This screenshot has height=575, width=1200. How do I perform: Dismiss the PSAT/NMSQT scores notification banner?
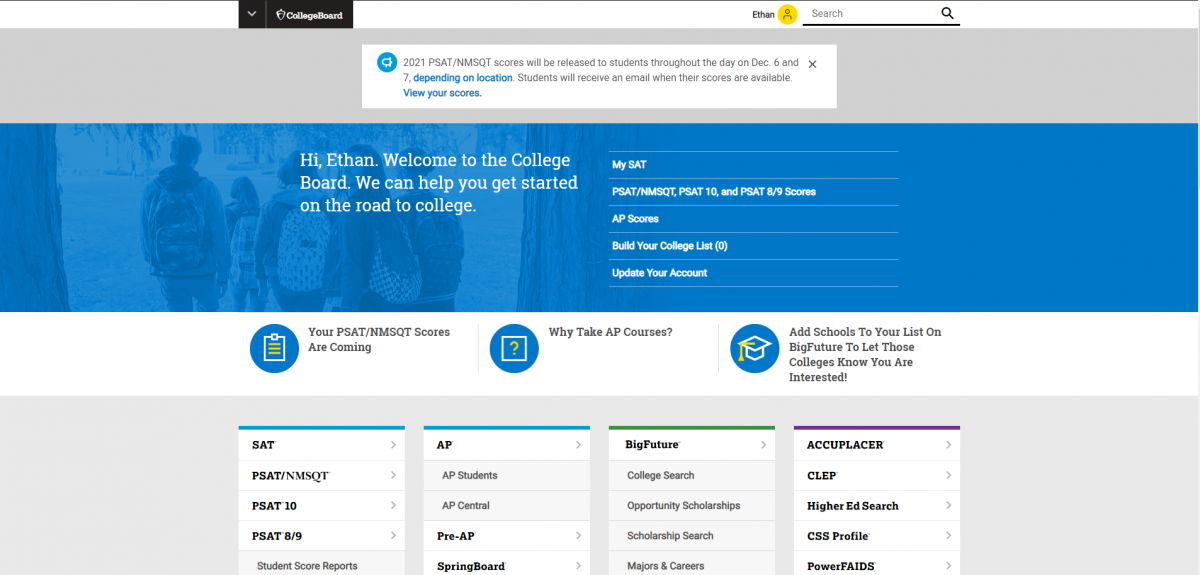tap(812, 64)
